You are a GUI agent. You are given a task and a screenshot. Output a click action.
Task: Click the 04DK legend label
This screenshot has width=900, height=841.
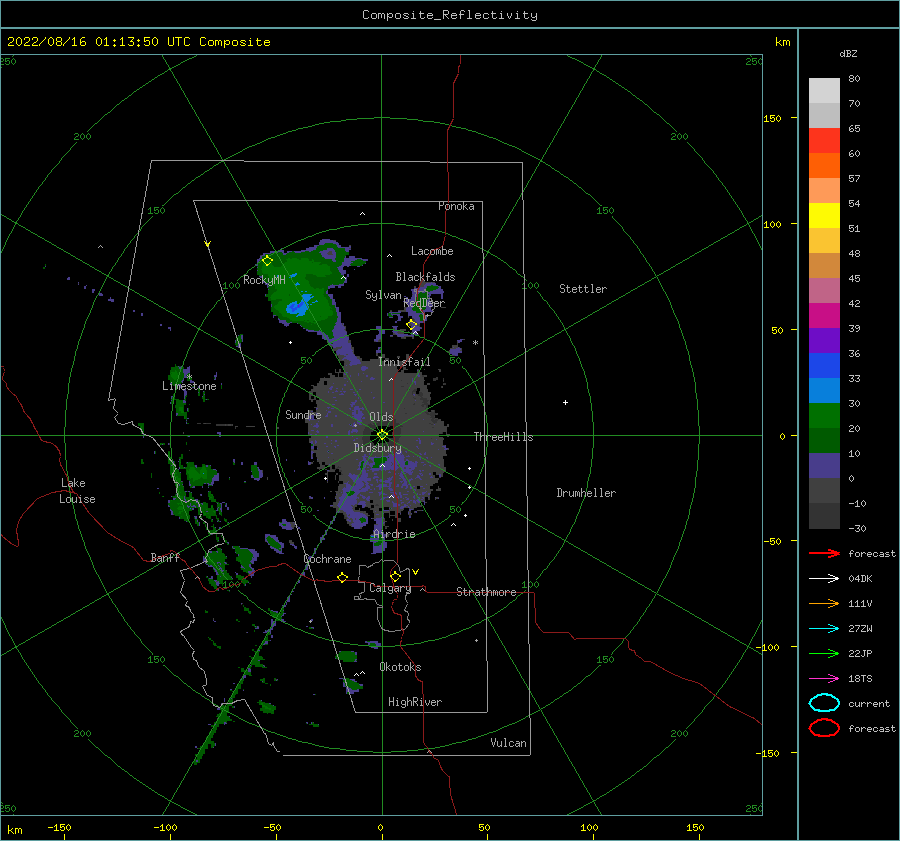[860, 579]
